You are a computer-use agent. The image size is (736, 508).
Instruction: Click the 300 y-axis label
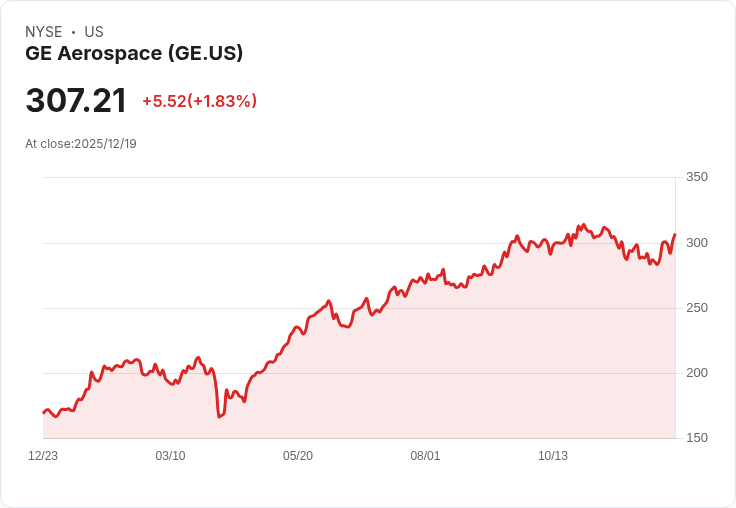click(697, 243)
